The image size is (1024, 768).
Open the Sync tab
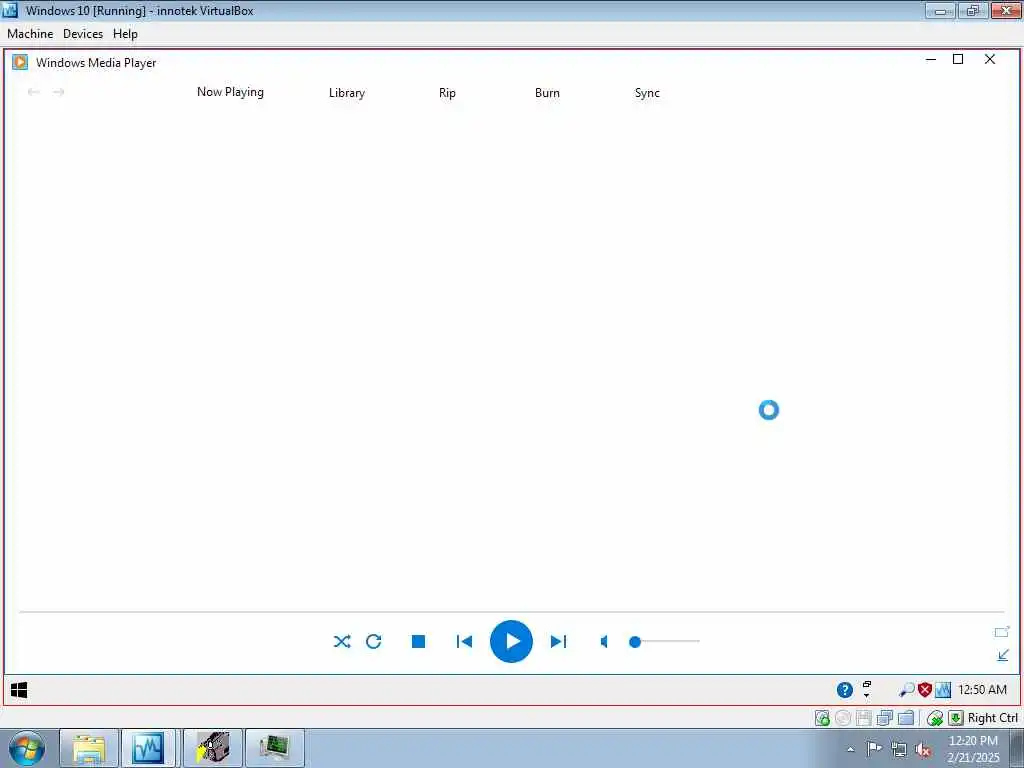(647, 93)
